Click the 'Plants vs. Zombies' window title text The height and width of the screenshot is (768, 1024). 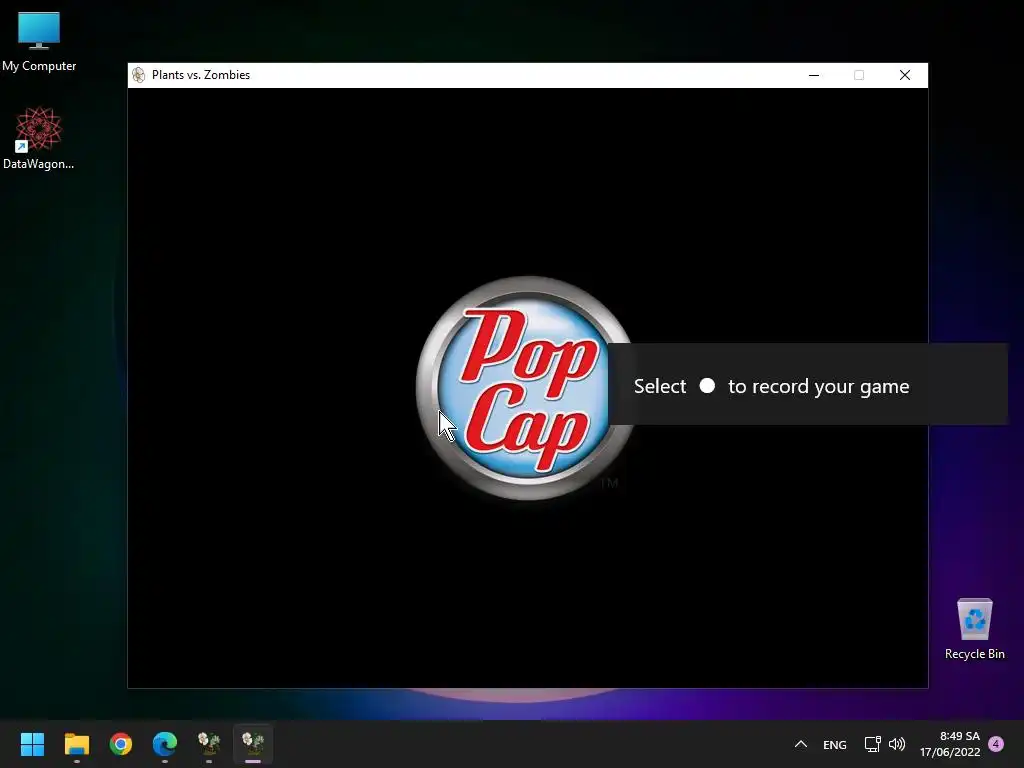point(200,75)
